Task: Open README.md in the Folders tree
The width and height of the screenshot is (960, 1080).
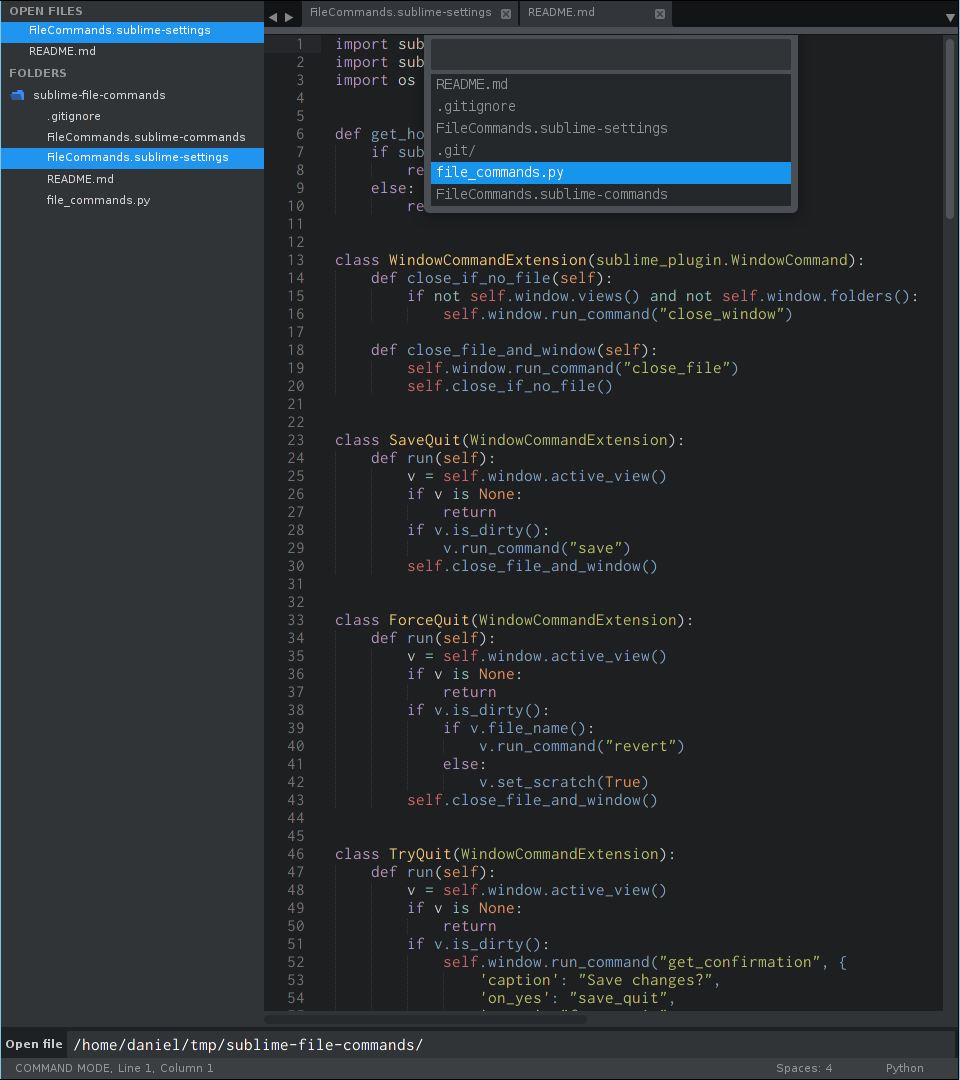Action: click(x=81, y=179)
